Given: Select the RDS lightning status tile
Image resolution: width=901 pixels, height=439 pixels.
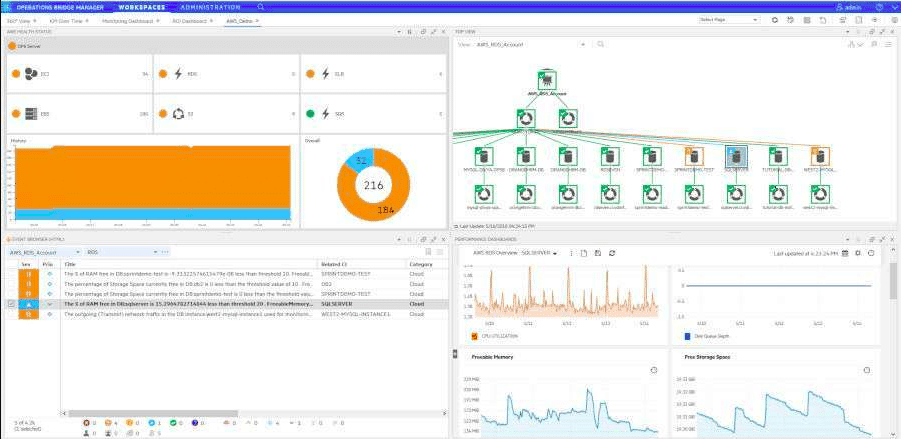Looking at the screenshot, I should pos(226,74).
